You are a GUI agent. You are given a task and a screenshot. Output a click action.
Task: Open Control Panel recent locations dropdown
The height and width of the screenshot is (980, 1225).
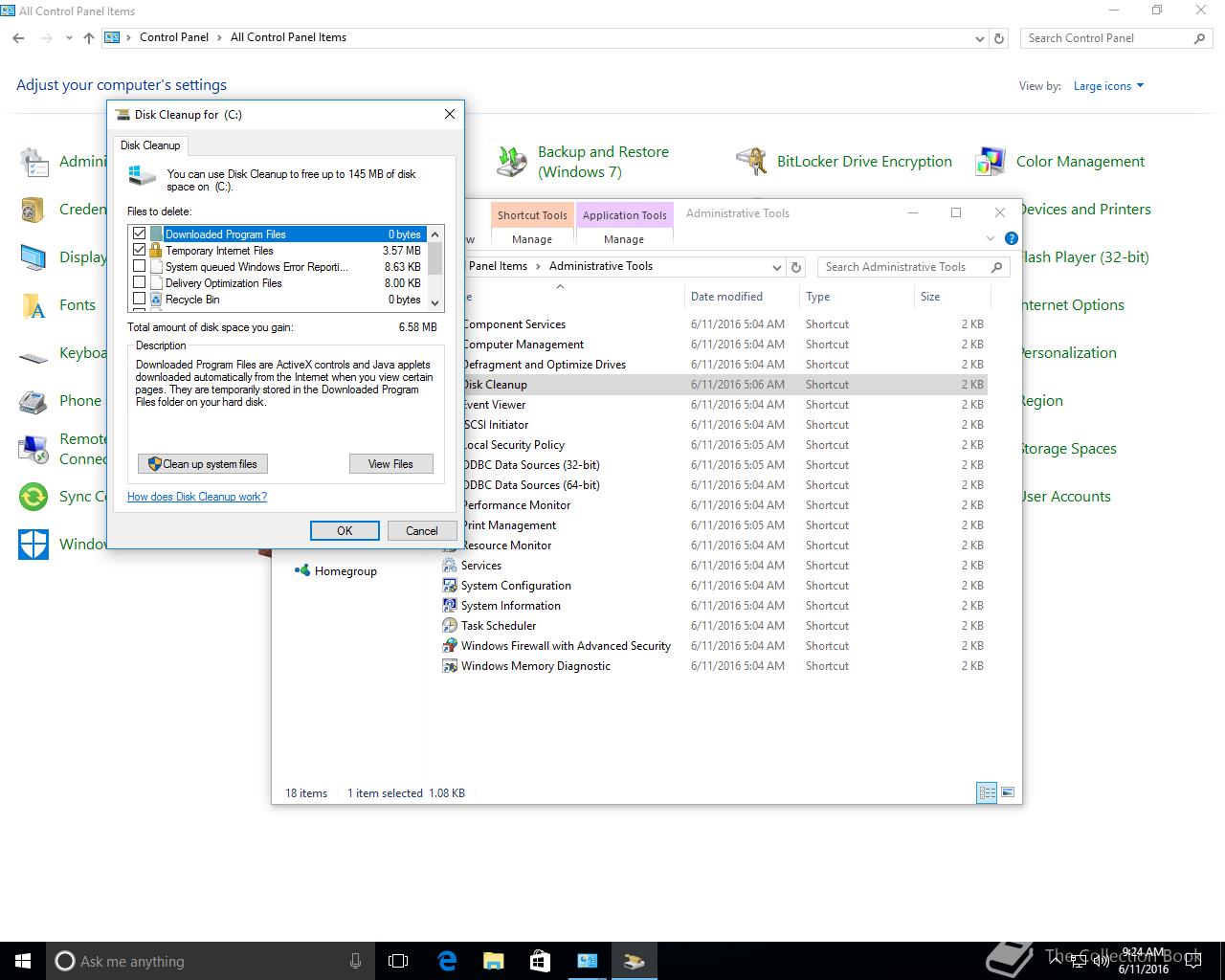(69, 38)
